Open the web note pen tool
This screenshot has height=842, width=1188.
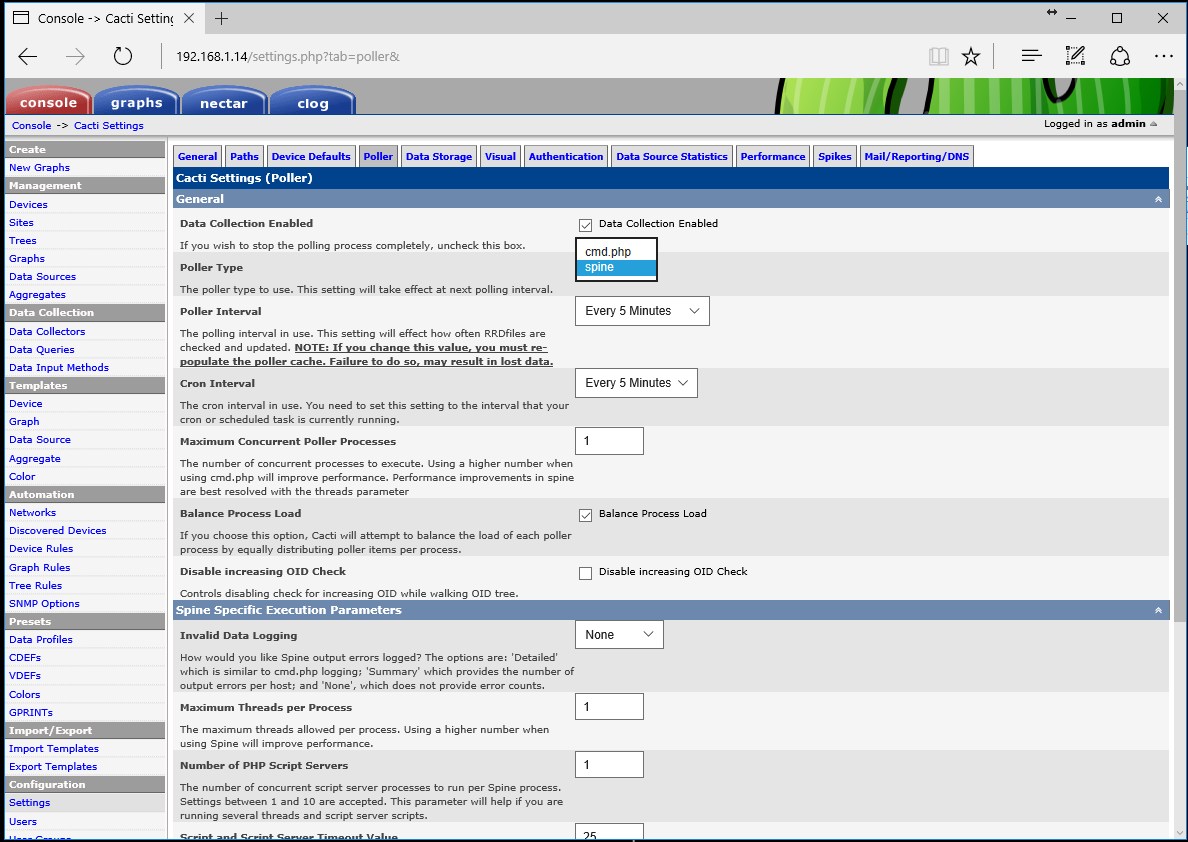(x=1075, y=56)
